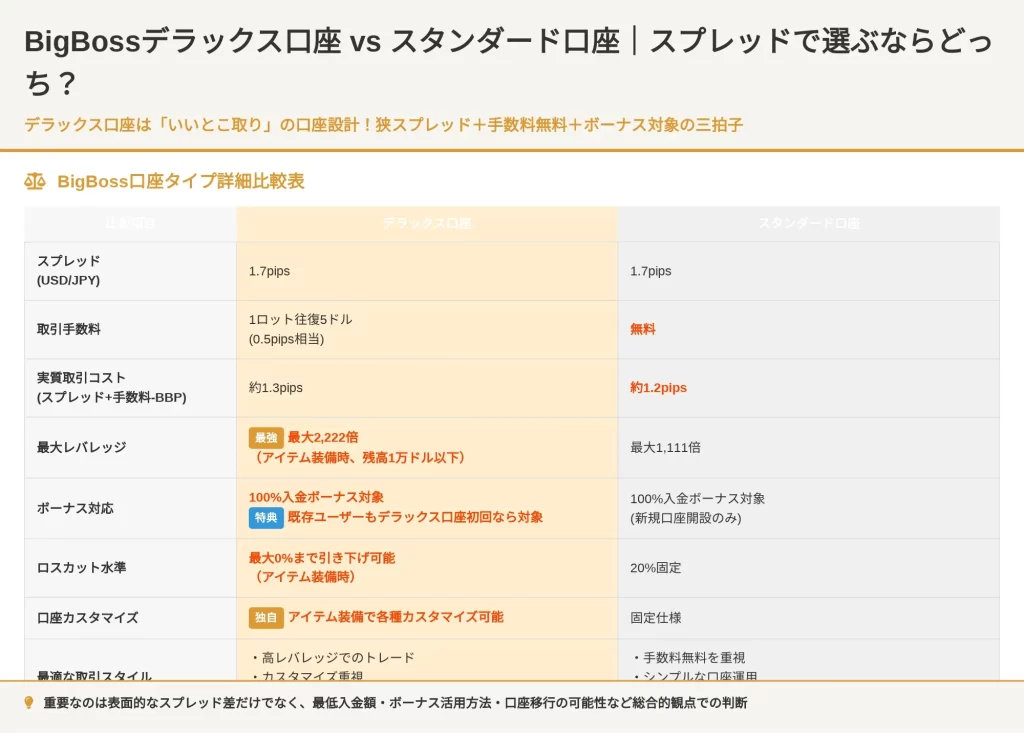1024x733 pixels.
Task: Click the 固定仕様 value
Action: point(656,618)
